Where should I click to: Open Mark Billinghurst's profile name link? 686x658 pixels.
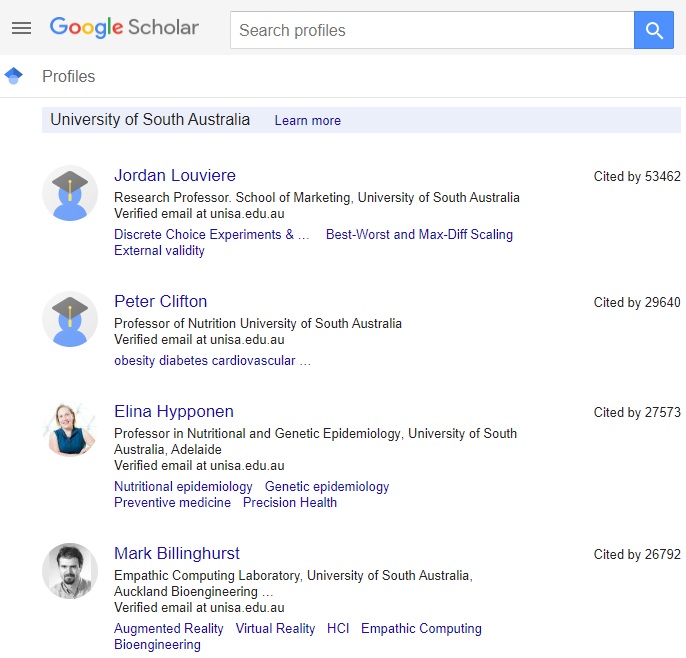point(177,553)
